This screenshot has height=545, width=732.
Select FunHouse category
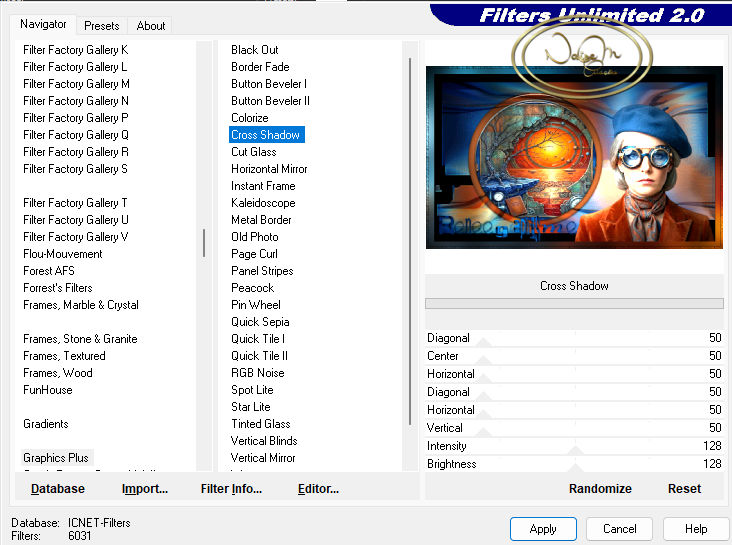pos(48,390)
